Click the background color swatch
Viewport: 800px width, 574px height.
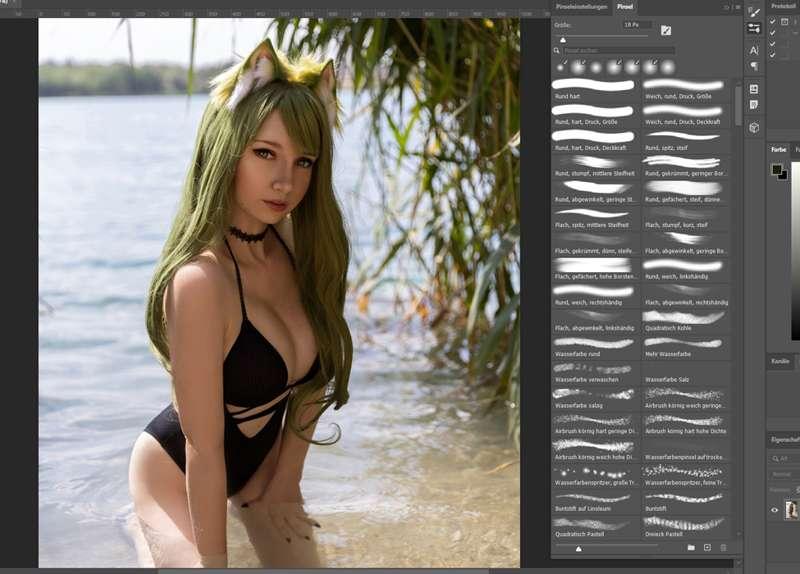click(x=784, y=176)
